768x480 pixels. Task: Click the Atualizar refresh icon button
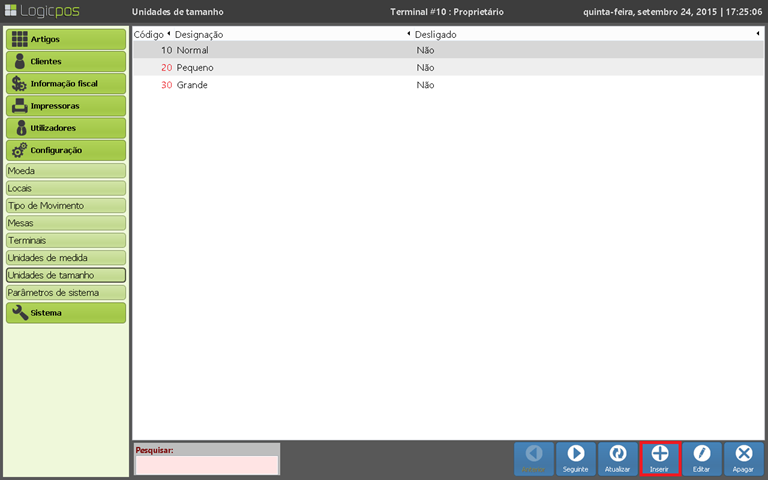617,458
